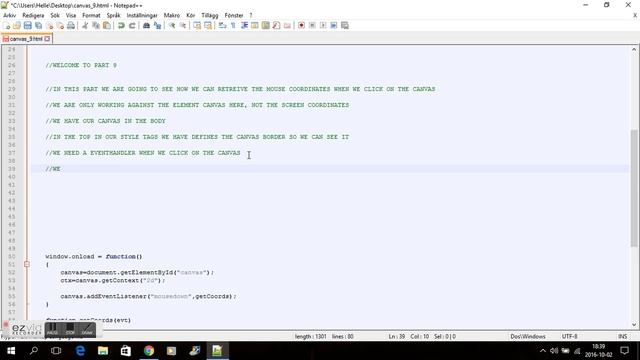Click the ezvid recorder Pause button

pyautogui.click(x=52, y=329)
